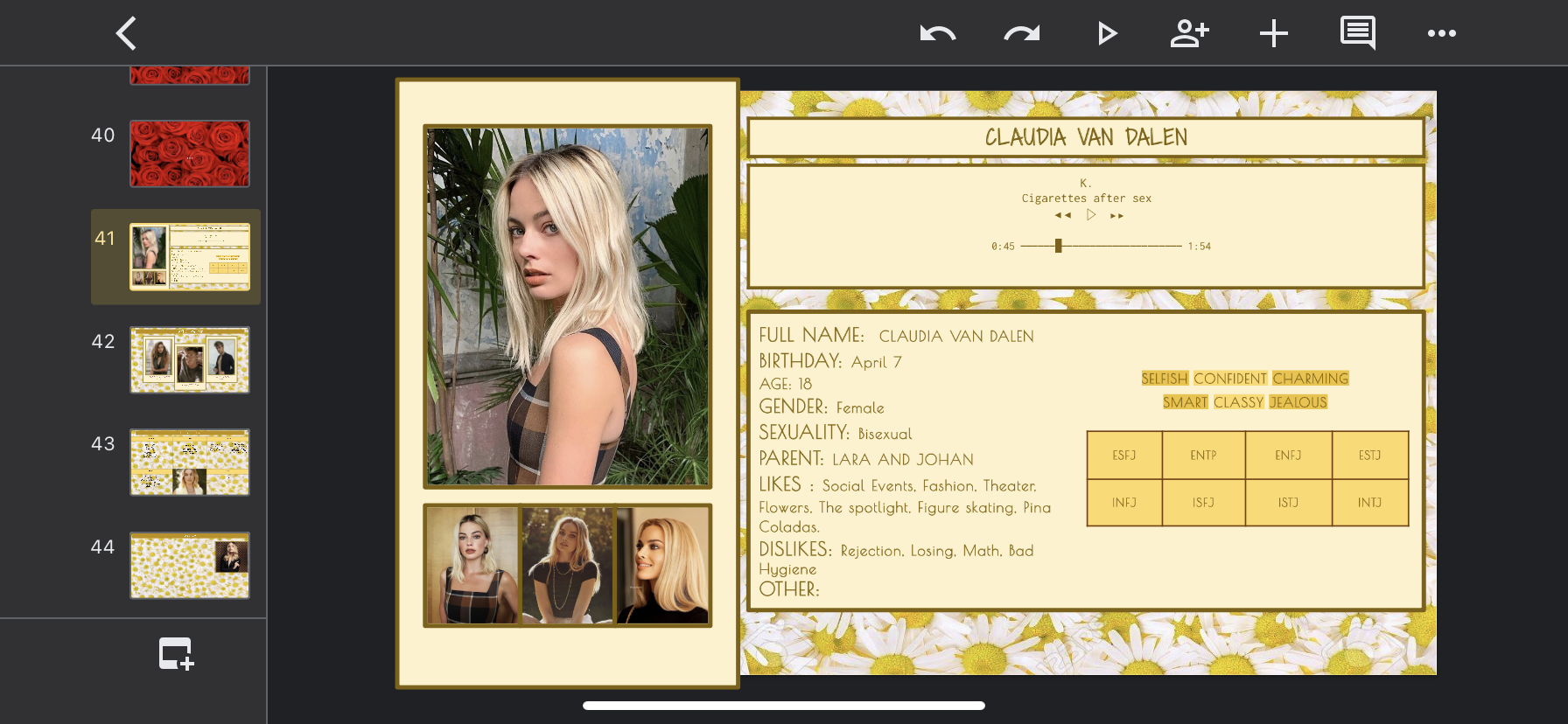The image size is (1568, 724).
Task: Select the CHARMING trait label
Action: [x=1311, y=379]
